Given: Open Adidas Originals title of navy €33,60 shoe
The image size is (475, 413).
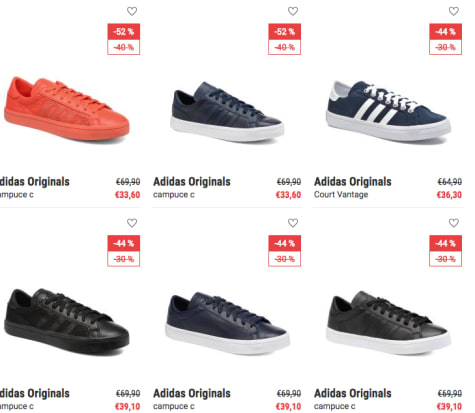Looking at the screenshot, I should click(192, 182).
